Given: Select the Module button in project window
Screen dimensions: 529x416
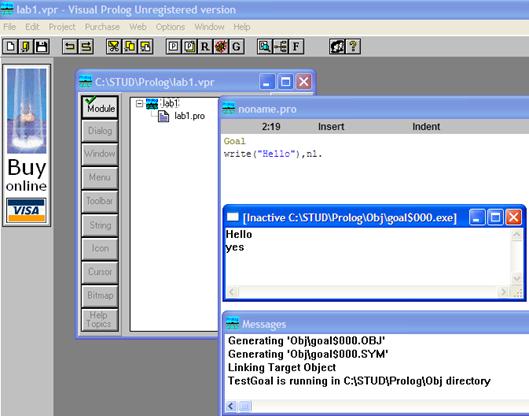Looking at the screenshot, I should (x=100, y=107).
